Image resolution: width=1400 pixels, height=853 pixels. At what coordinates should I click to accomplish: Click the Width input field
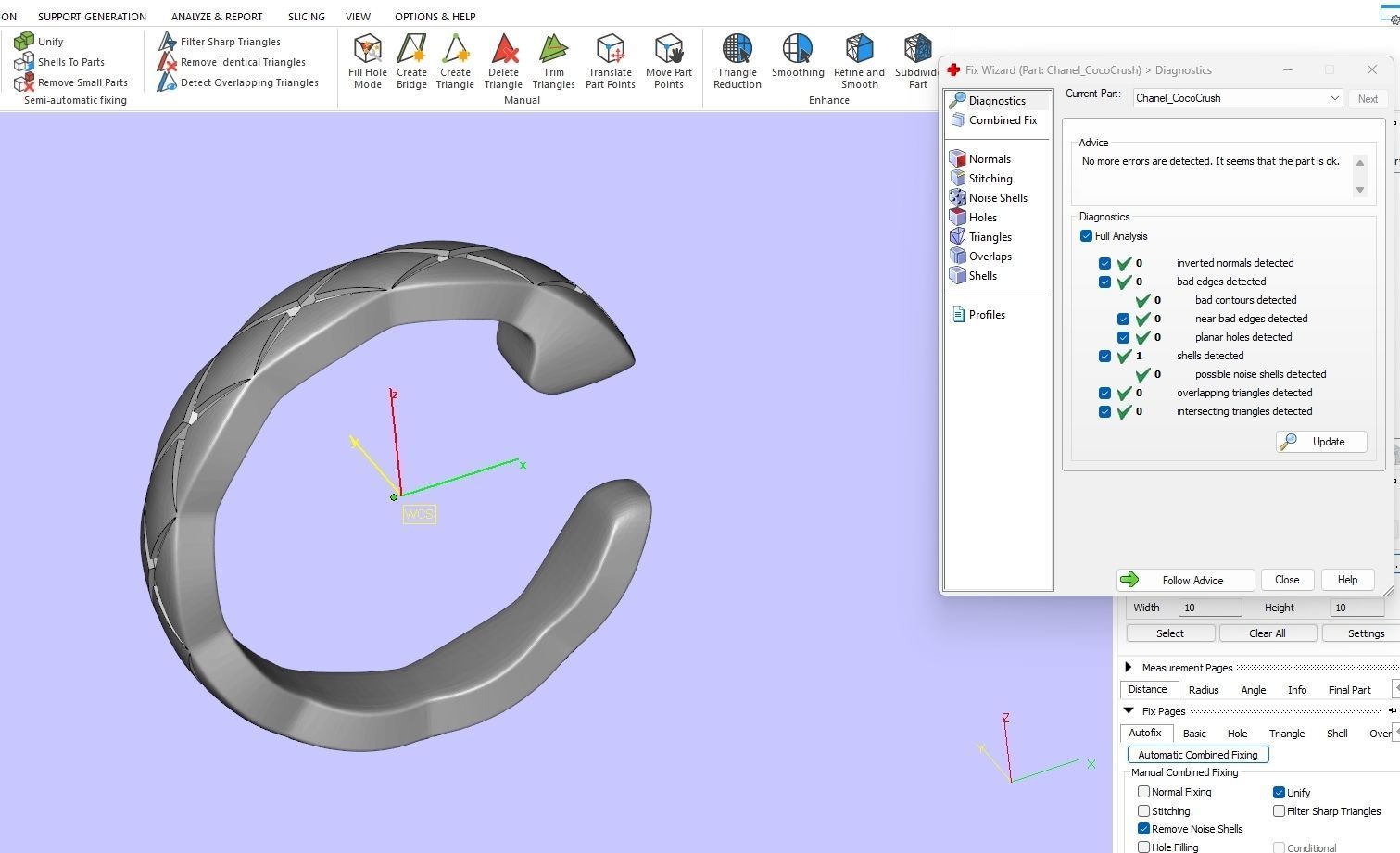point(1209,608)
